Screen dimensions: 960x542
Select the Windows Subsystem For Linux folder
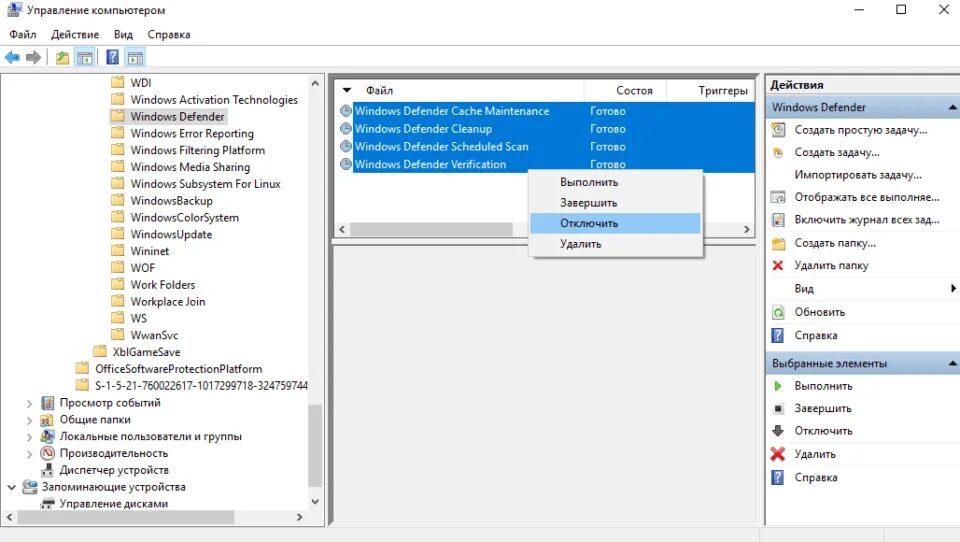pyautogui.click(x=205, y=184)
